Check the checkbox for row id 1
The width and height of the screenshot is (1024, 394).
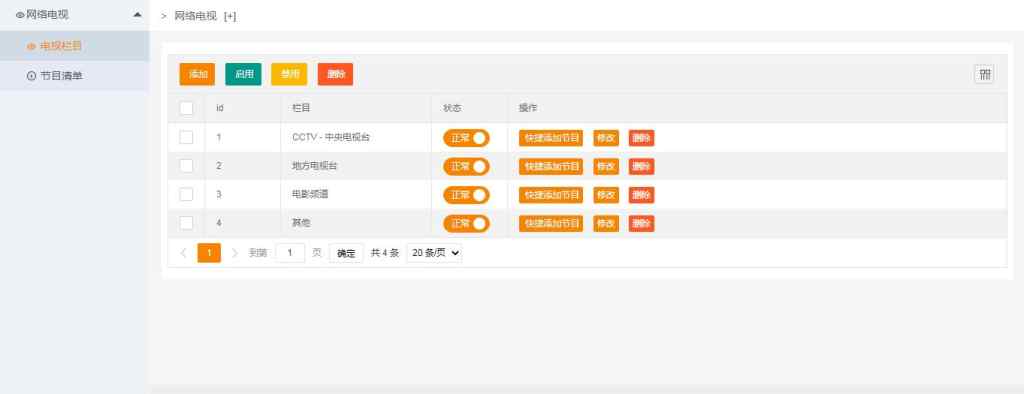[186, 137]
